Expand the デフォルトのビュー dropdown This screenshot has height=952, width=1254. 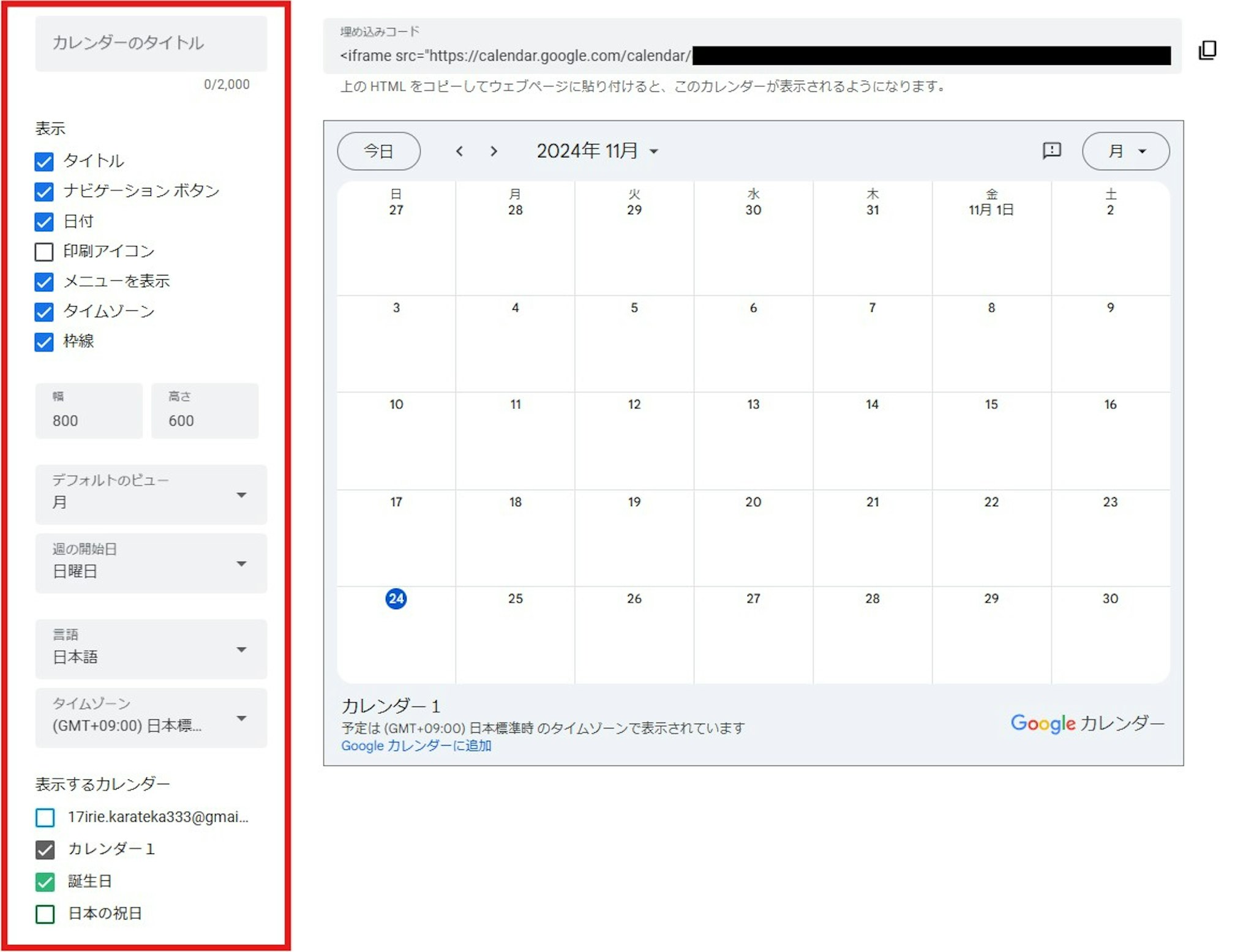pyautogui.click(x=151, y=495)
